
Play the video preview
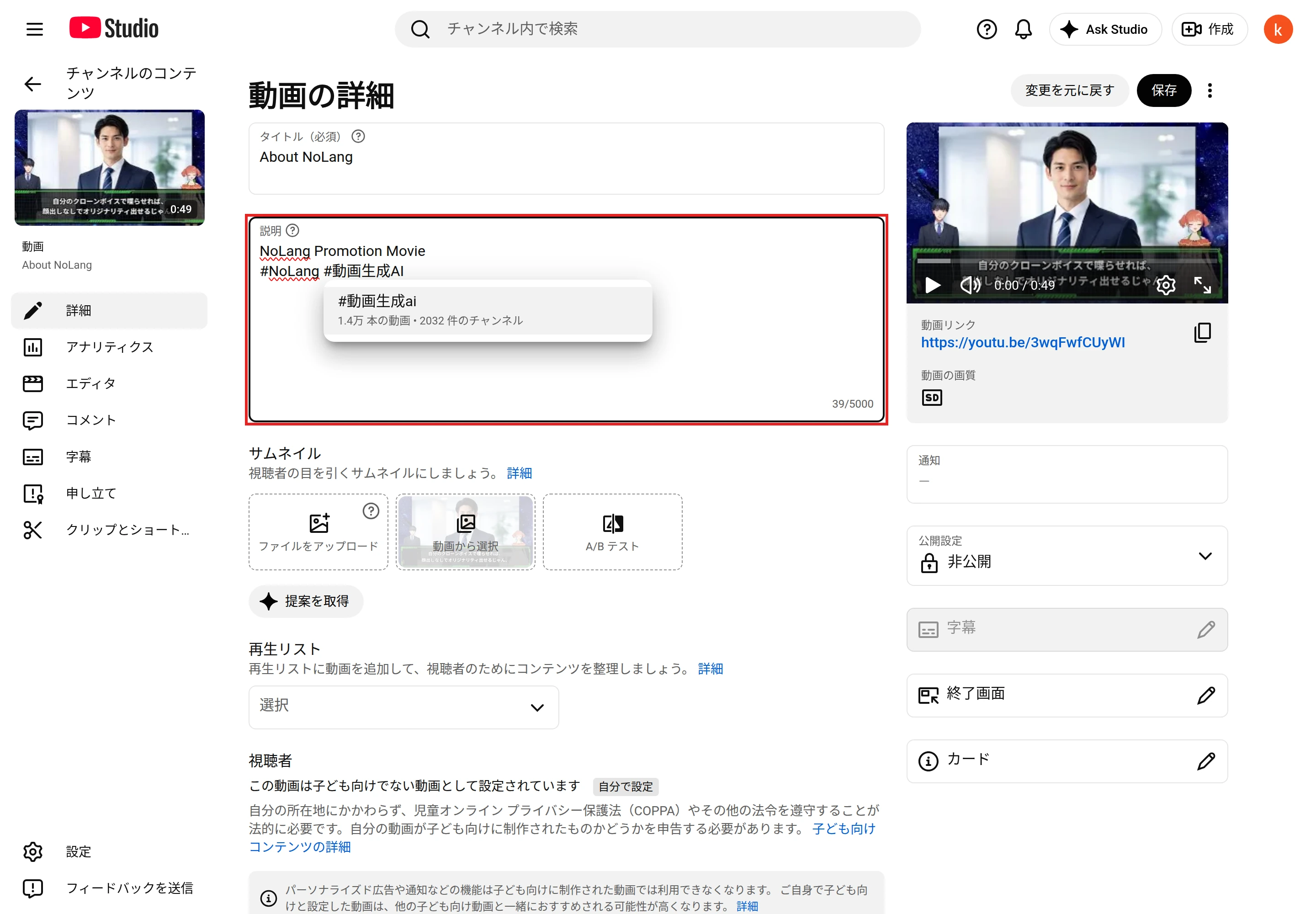point(932,285)
